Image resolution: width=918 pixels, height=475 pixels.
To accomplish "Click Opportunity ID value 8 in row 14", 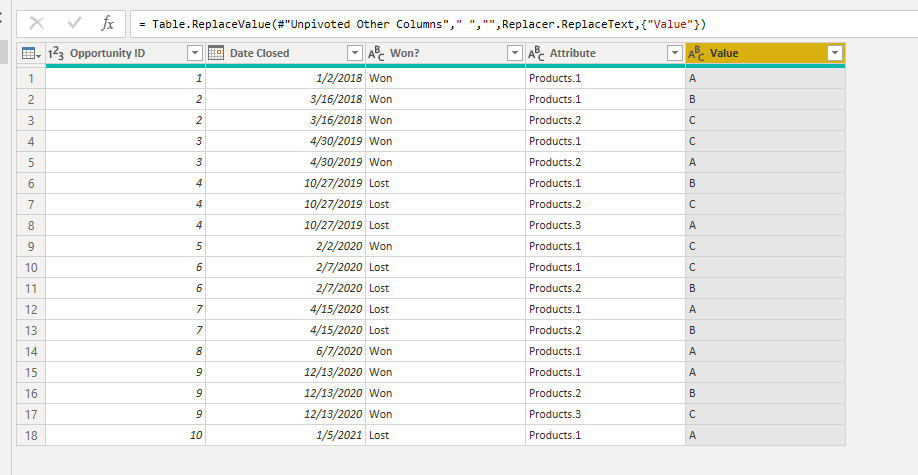I will pyautogui.click(x=125, y=351).
